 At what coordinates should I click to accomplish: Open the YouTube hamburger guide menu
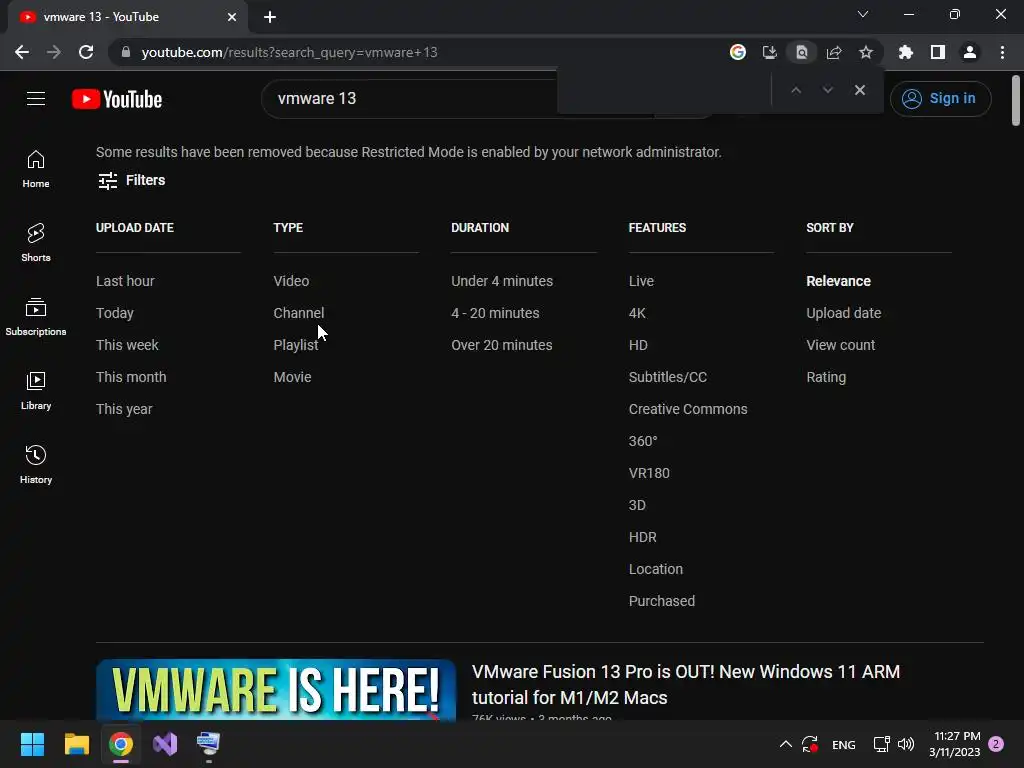tap(36, 99)
